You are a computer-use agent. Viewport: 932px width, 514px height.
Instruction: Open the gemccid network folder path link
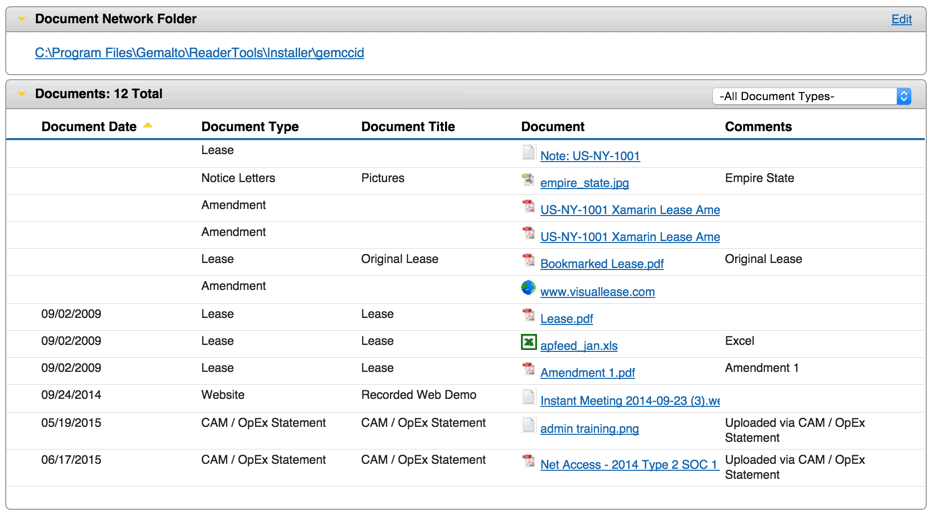[199, 53]
